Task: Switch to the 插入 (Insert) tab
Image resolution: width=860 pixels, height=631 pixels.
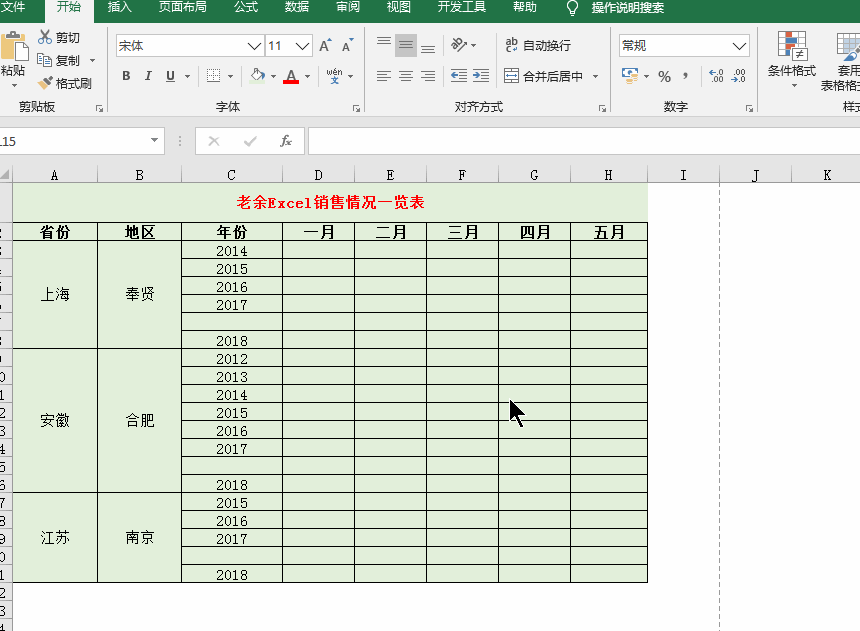Action: pos(119,7)
